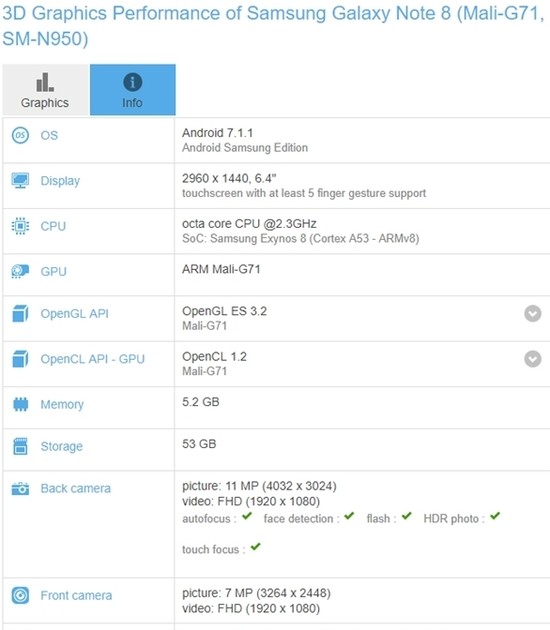Click the OpenCL API - GPU label
Screen dimensions: 550x630
[92, 359]
